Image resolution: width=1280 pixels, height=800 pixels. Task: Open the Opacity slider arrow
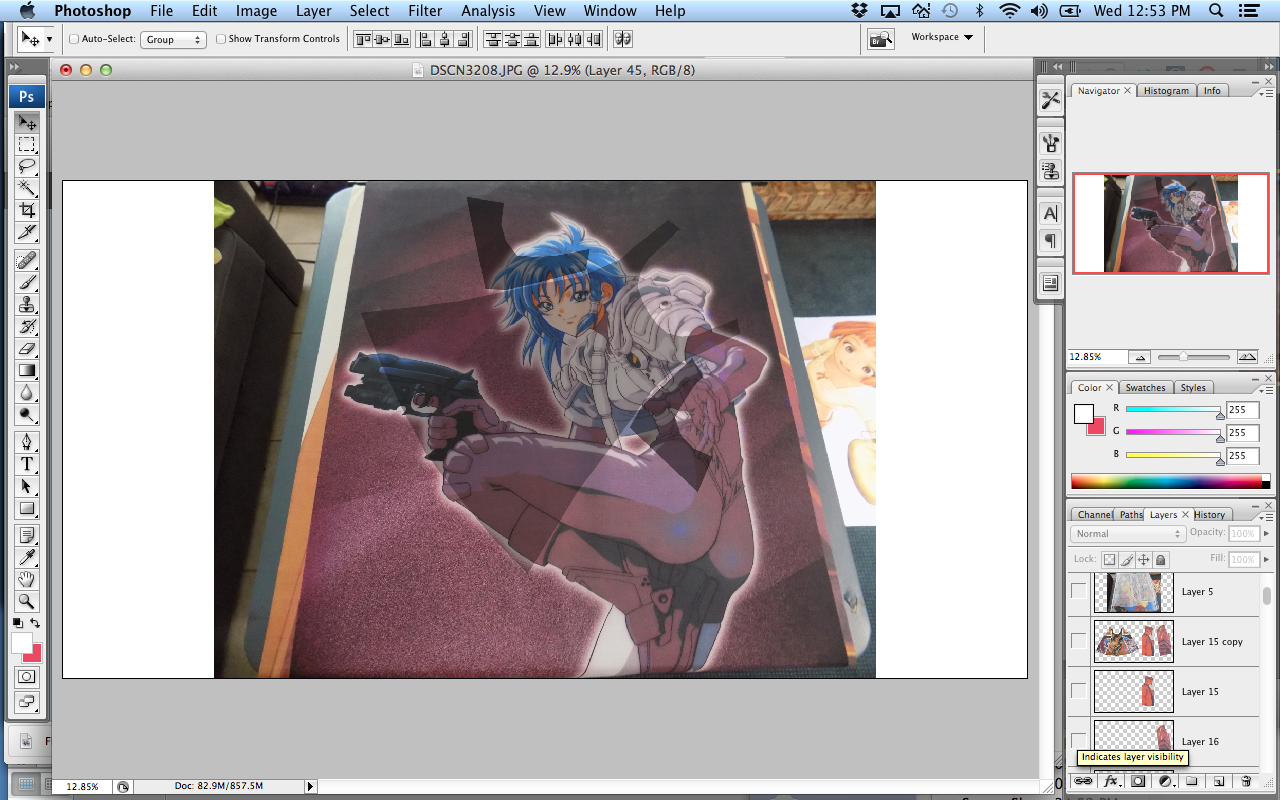[1267, 533]
